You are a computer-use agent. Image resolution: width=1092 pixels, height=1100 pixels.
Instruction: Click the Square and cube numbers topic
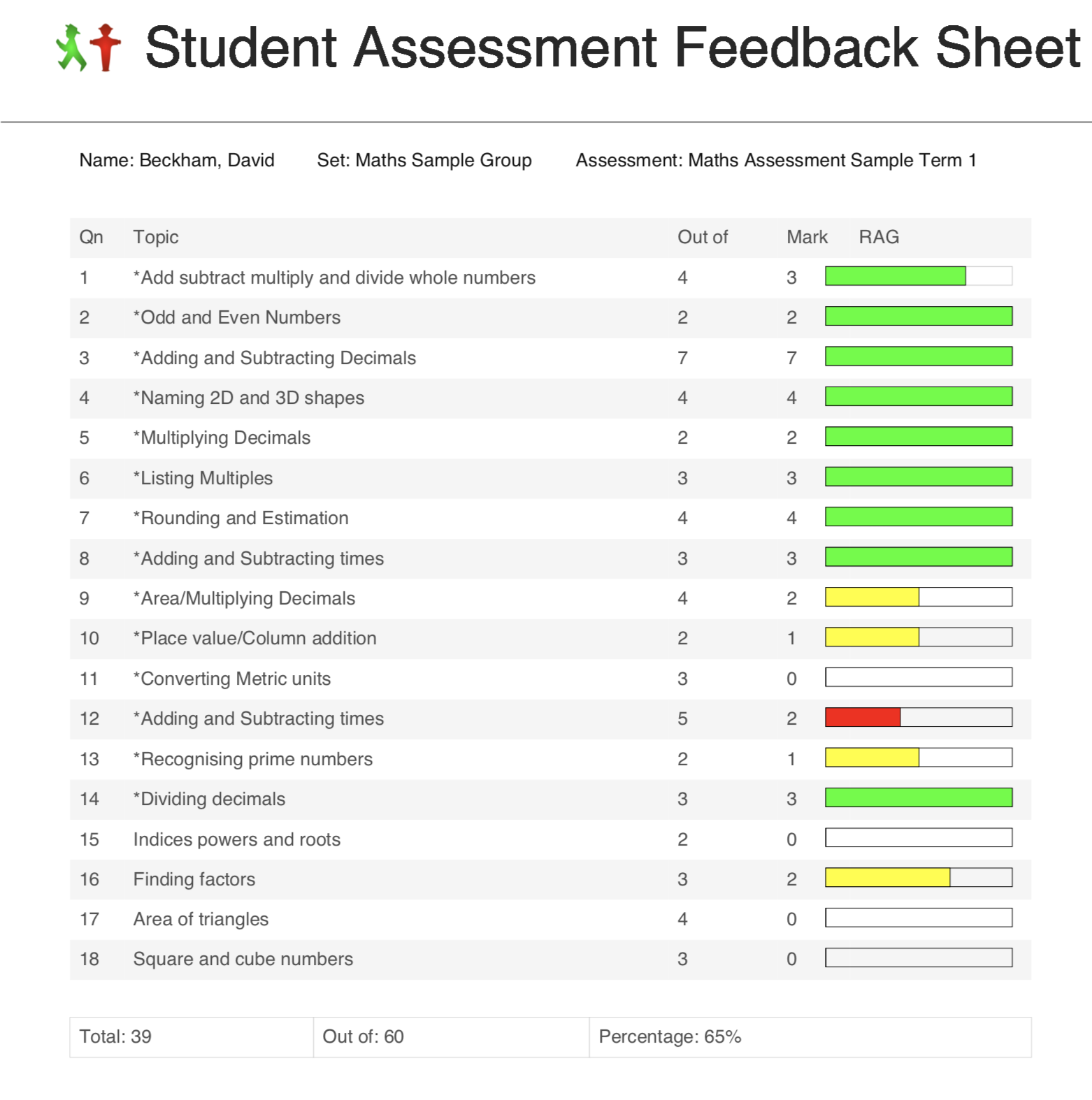[x=243, y=959]
